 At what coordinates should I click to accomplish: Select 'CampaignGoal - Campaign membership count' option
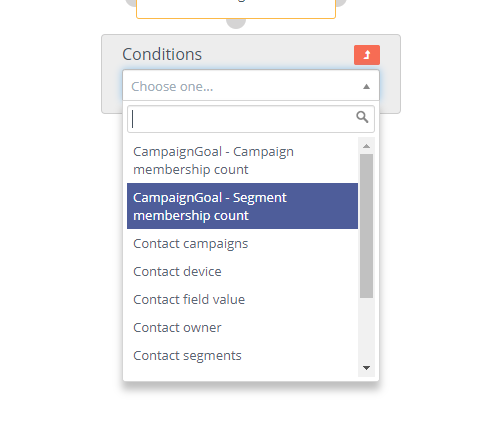242,160
